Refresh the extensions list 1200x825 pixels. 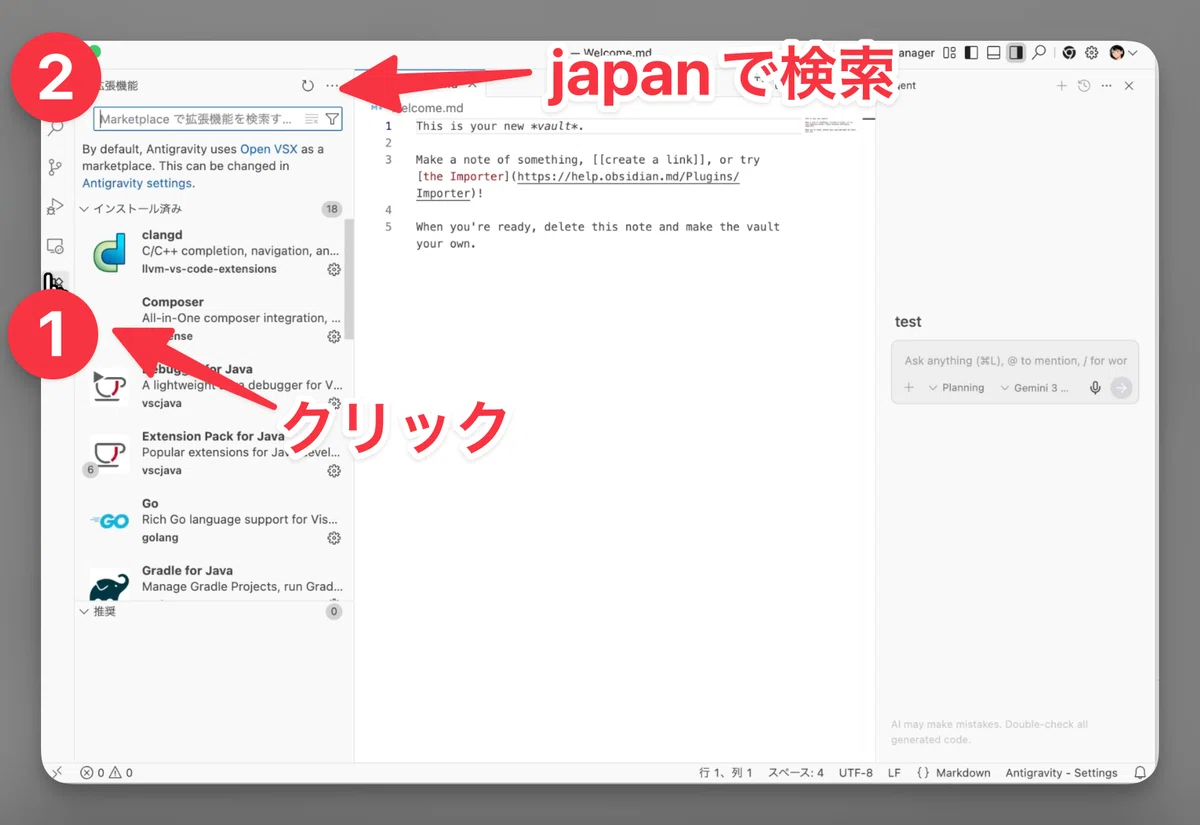pos(308,86)
